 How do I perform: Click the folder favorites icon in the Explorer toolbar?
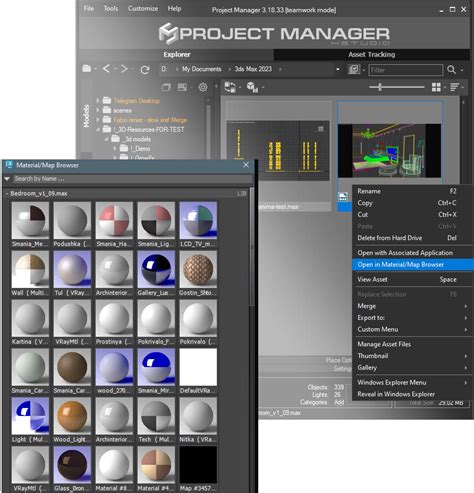[87, 69]
